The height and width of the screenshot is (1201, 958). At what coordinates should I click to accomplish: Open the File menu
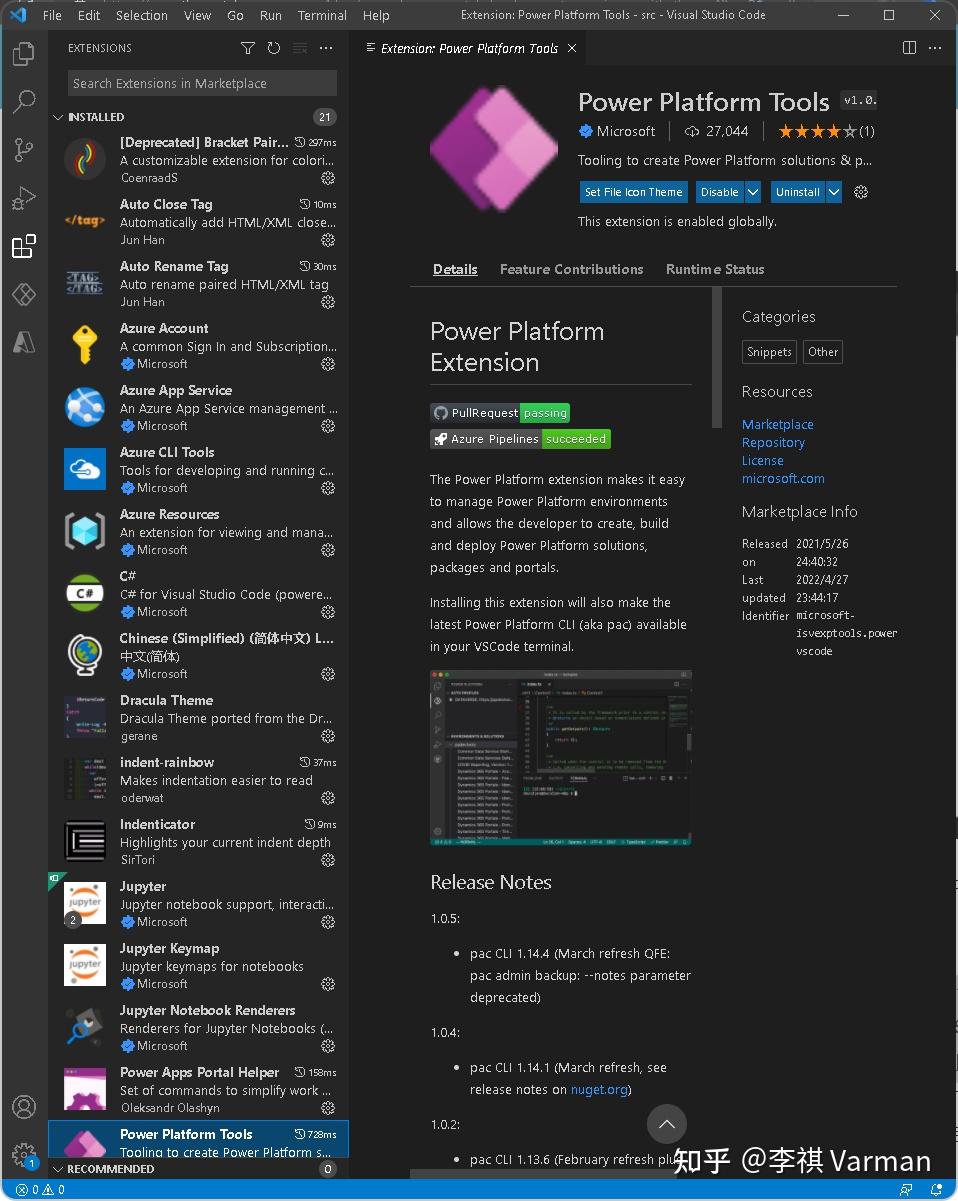coord(52,15)
